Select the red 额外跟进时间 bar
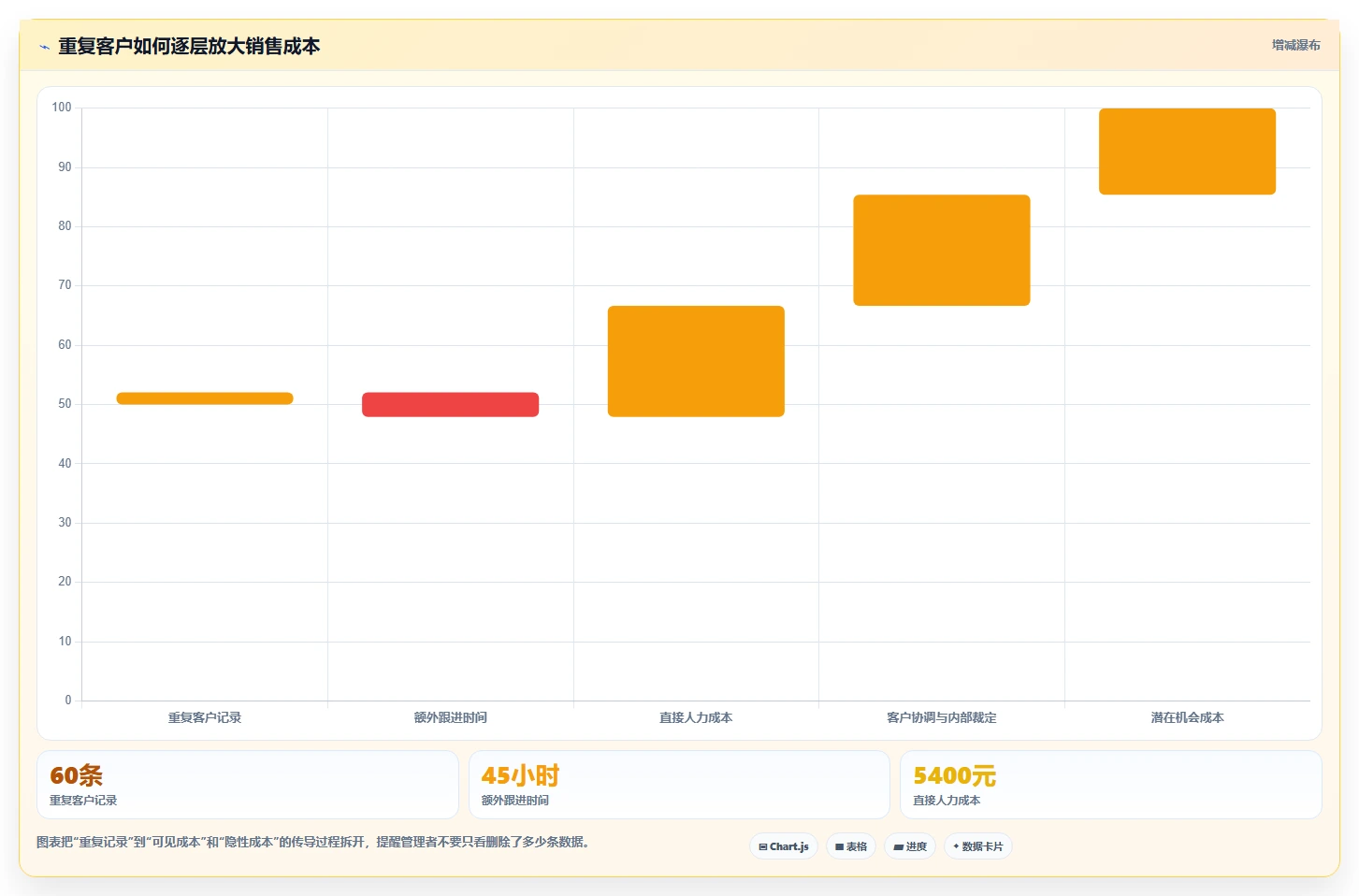This screenshot has width=1359, height=896. pos(450,404)
